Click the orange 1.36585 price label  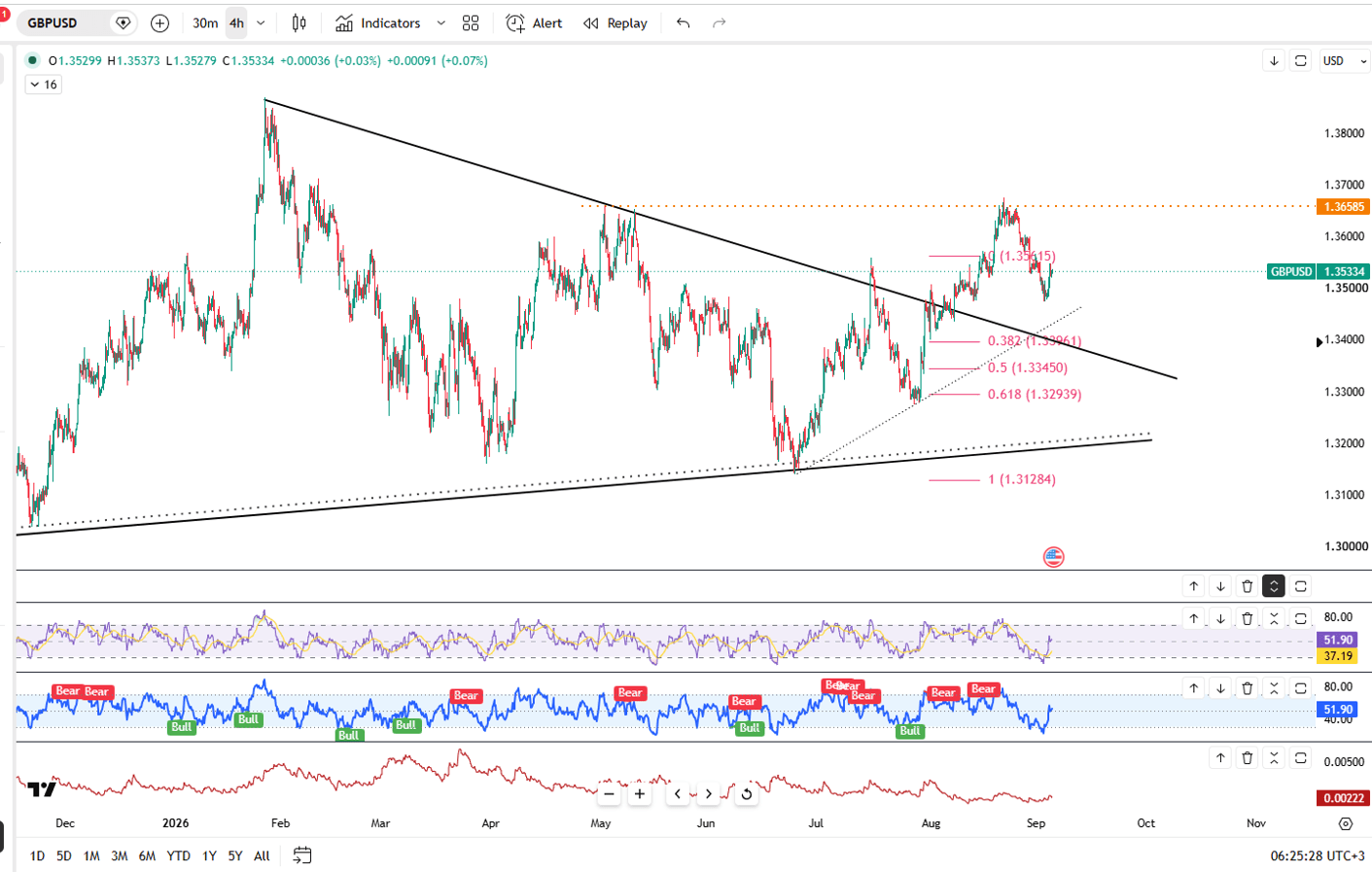(1343, 206)
